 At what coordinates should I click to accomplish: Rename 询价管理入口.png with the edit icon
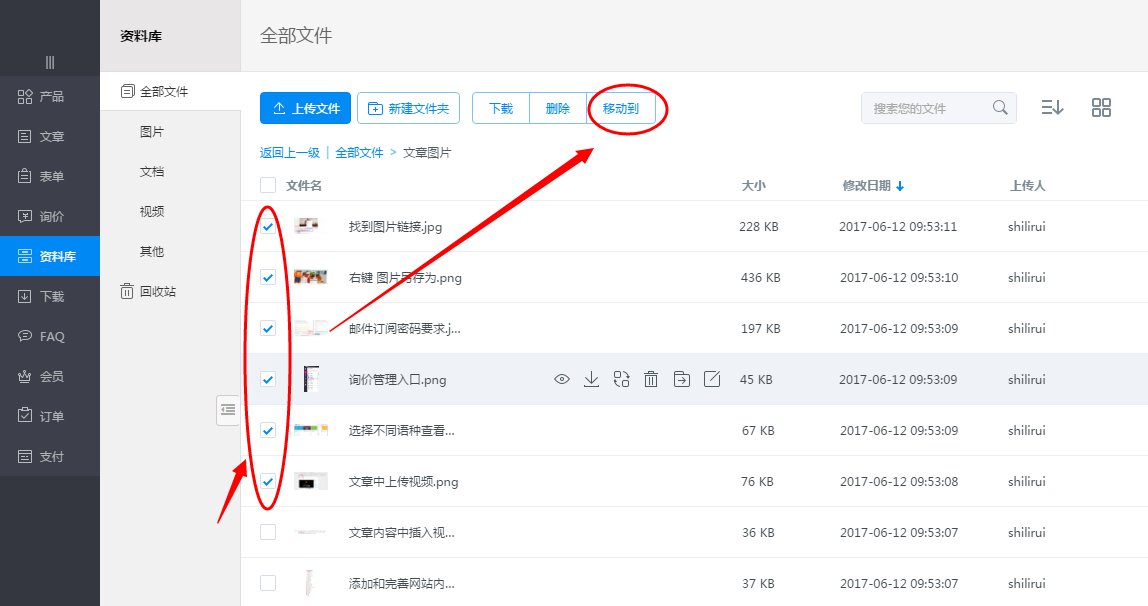coord(712,379)
